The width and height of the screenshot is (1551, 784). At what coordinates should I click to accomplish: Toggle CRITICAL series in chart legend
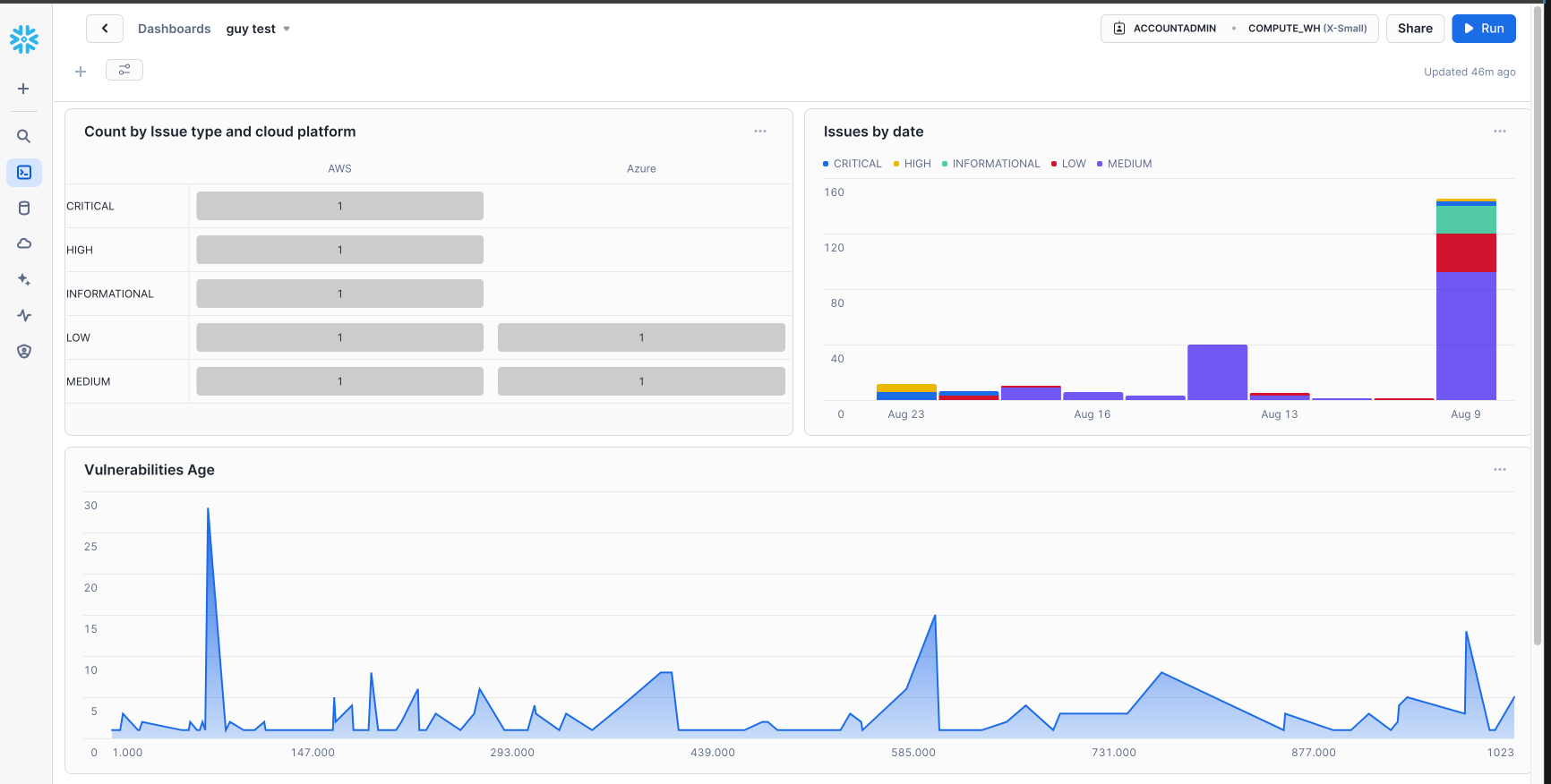852,164
